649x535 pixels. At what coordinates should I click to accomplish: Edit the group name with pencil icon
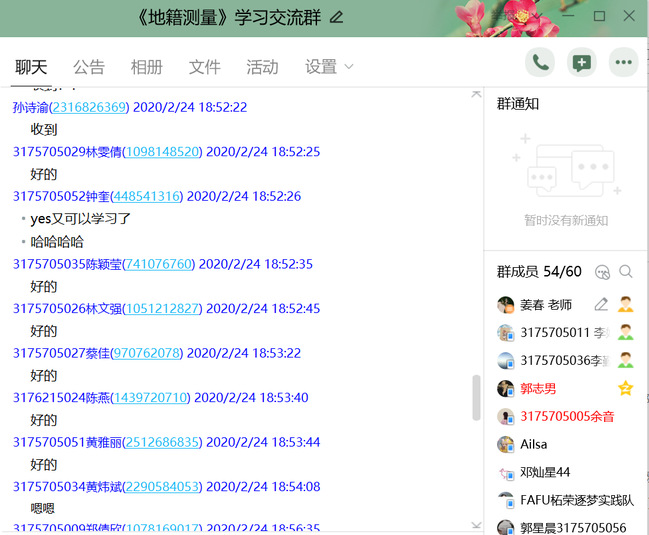pos(336,17)
